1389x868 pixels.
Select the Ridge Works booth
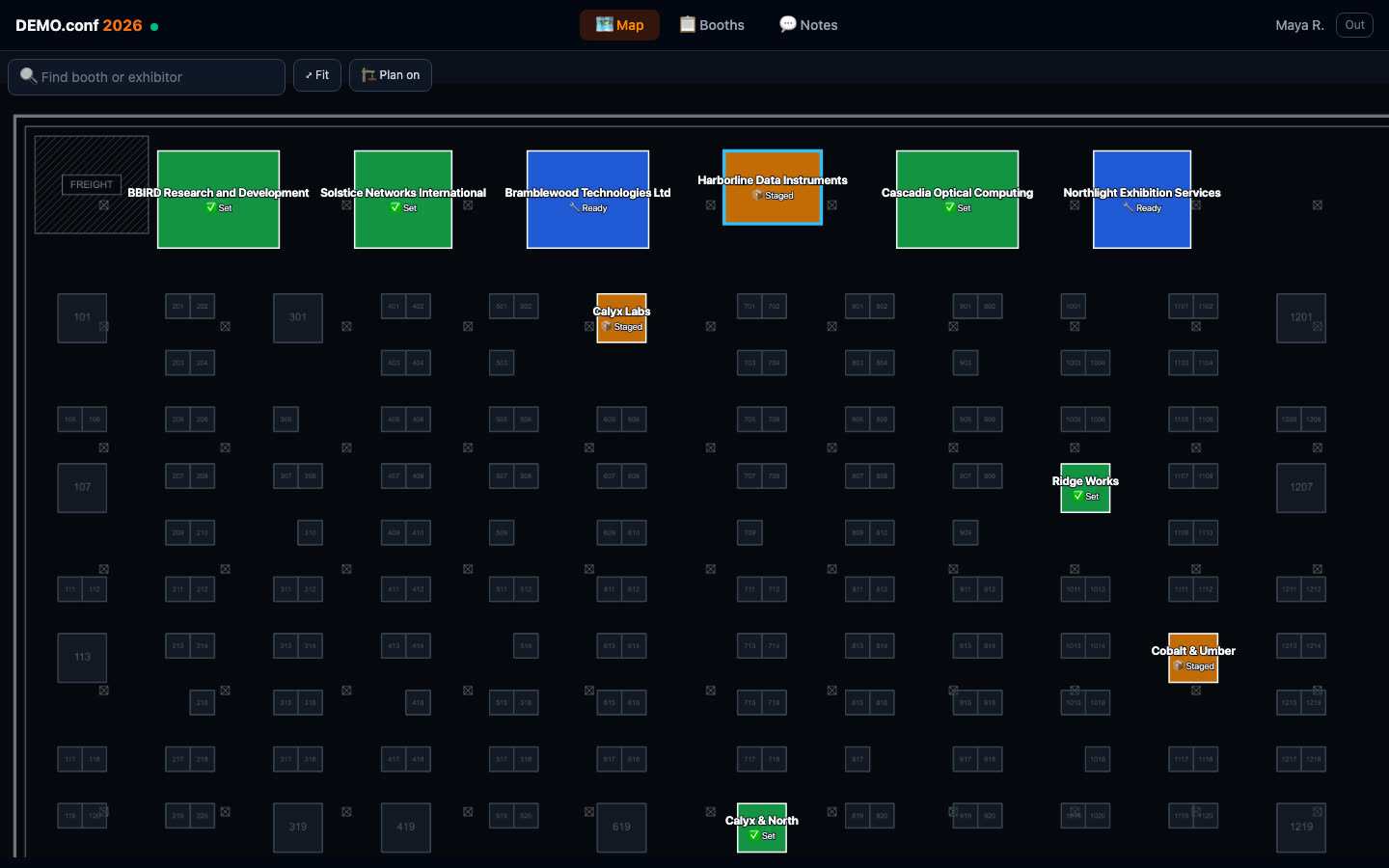[x=1085, y=488]
